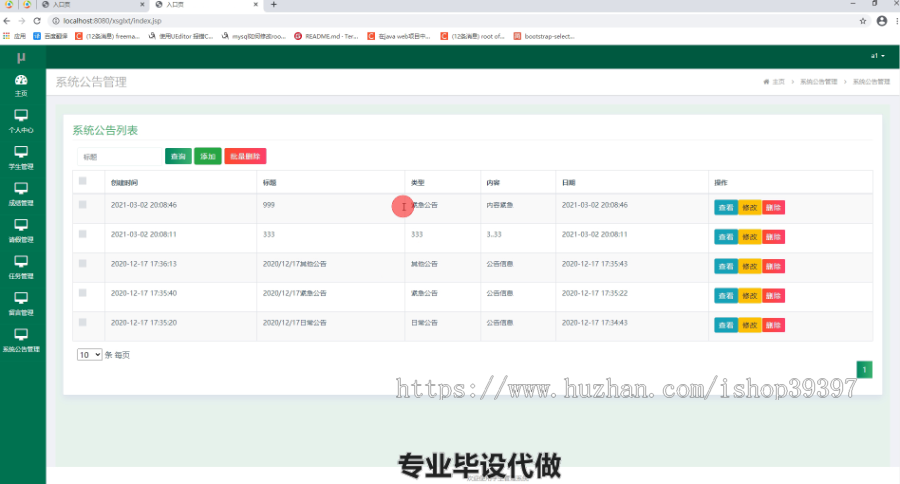Click 删除 for the 333 row
This screenshot has width=900, height=484.
773,237
